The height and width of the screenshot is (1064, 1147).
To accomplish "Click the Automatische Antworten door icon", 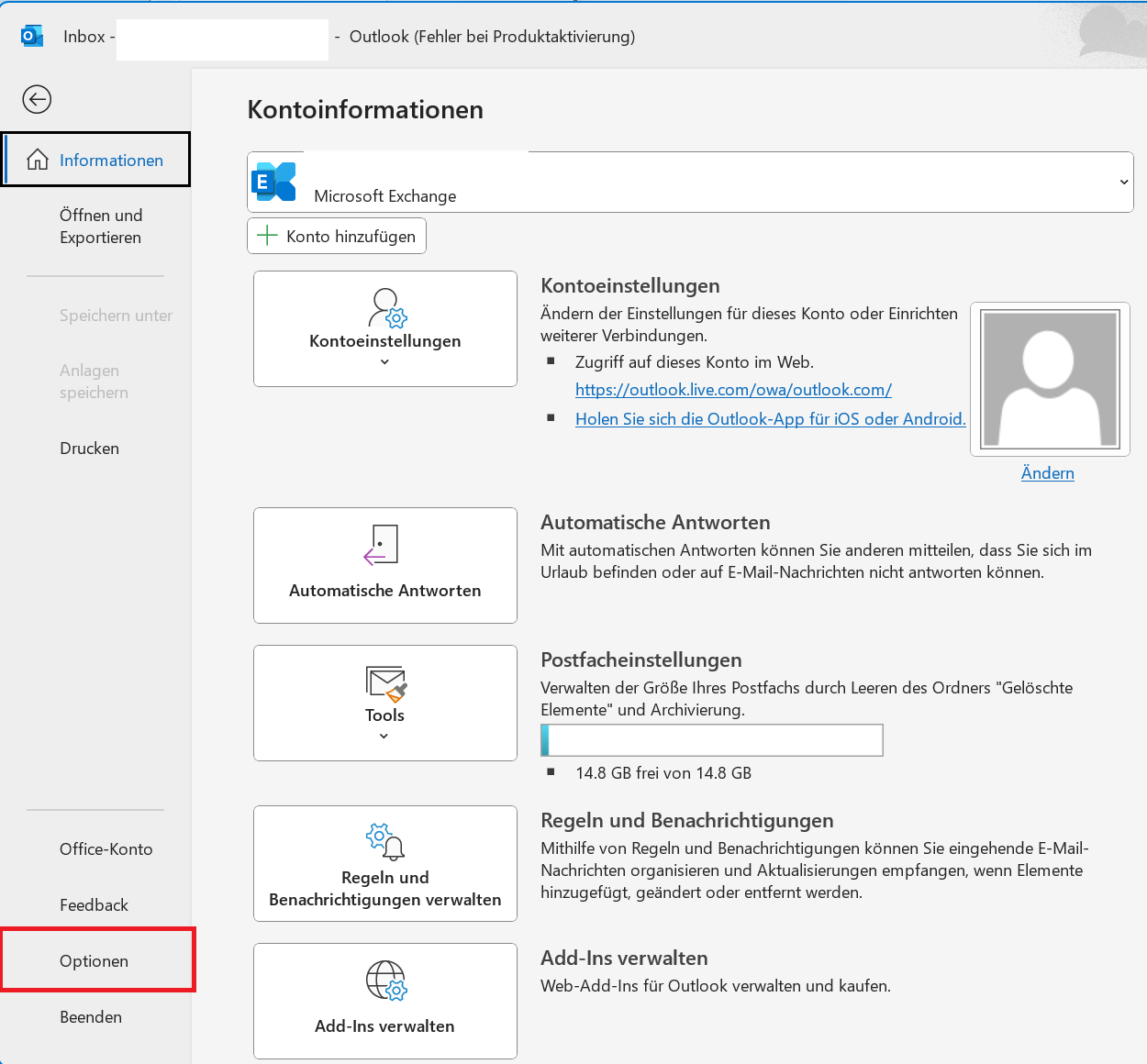I will 382,545.
